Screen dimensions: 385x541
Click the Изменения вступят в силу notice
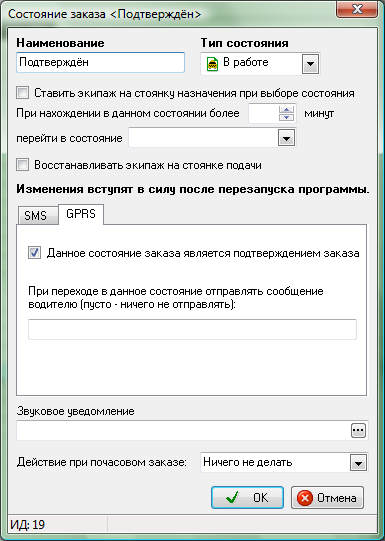click(x=193, y=189)
